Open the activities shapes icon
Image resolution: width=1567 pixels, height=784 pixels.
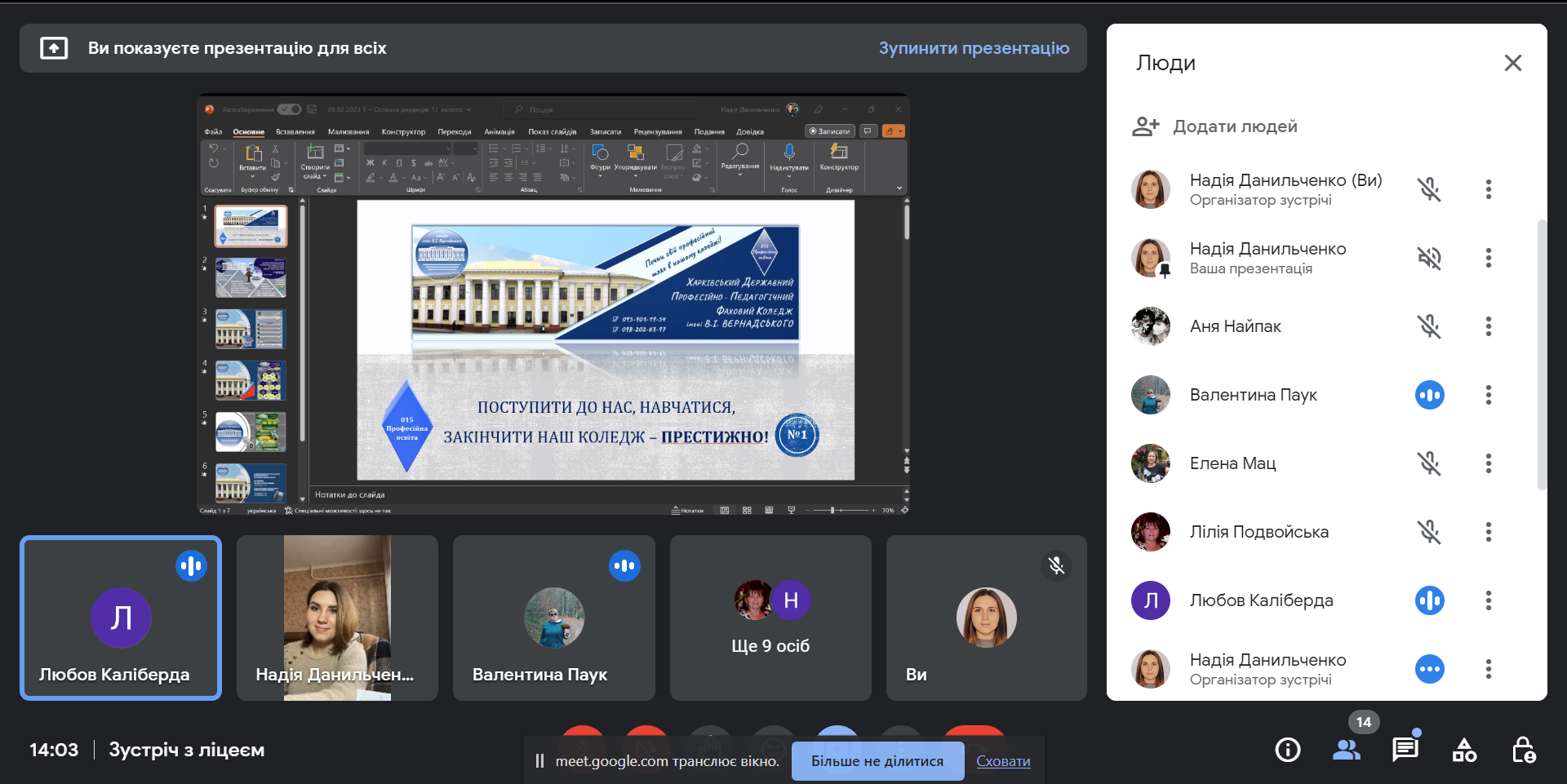[1464, 750]
